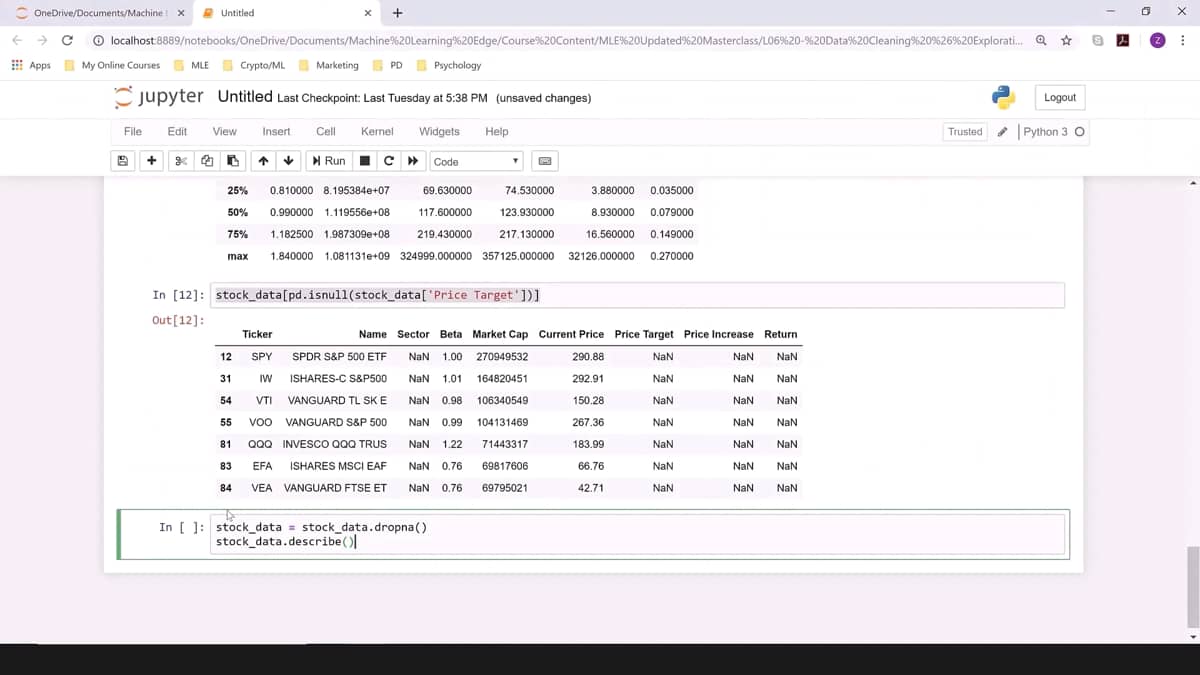Screen dimensions: 1200x675
Task: Click the page vertical scrollbar thumb
Action: click(x=1193, y=585)
